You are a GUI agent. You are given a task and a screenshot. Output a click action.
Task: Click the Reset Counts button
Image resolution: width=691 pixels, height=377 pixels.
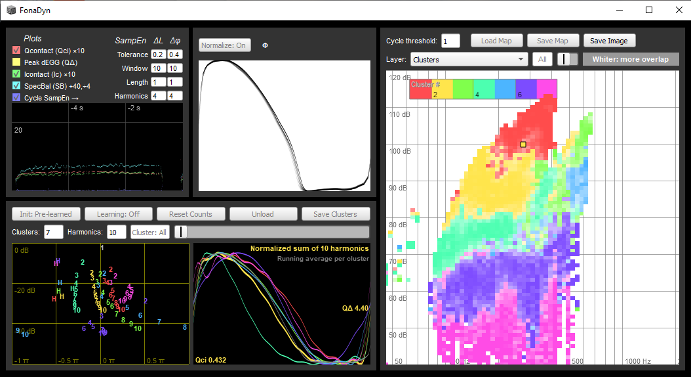coord(191,214)
